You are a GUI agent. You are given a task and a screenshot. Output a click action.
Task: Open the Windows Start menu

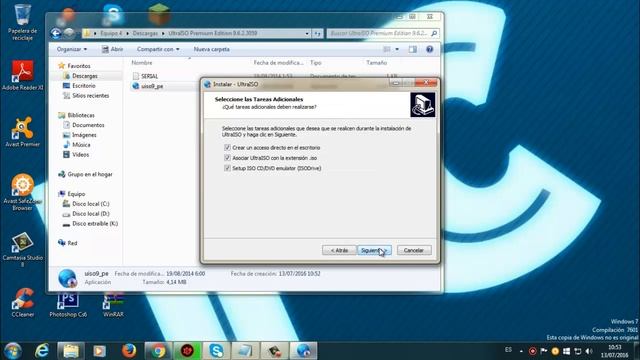pos(13,351)
